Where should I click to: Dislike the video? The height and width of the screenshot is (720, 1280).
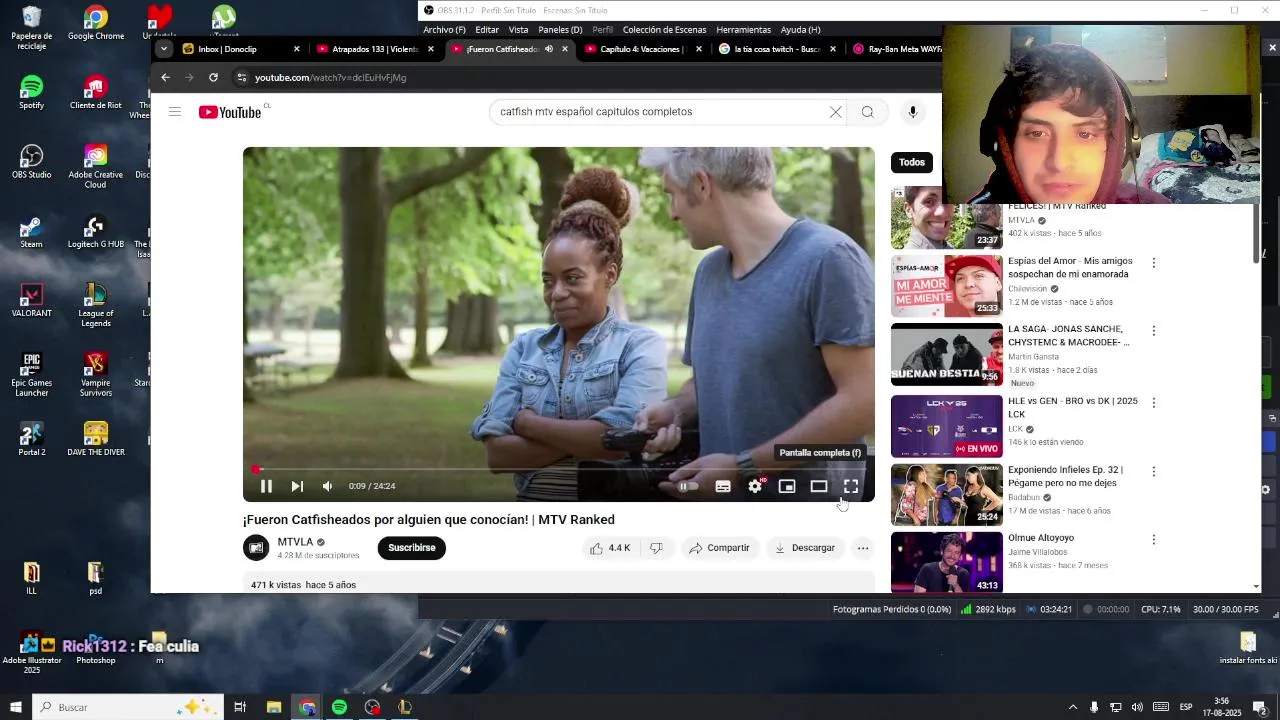click(x=656, y=548)
